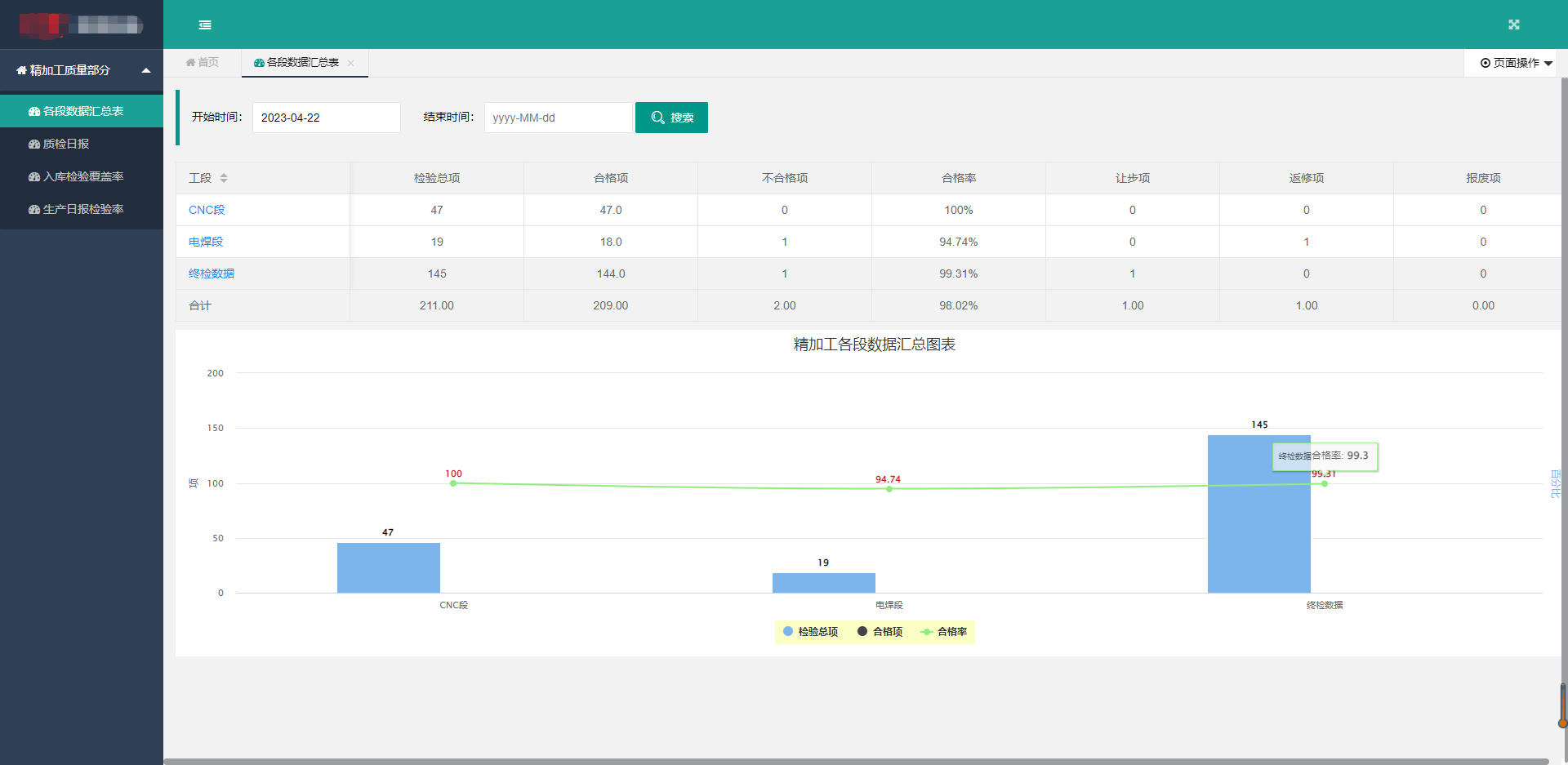Click the 终检数据 bar labeled 145
The image size is (1568, 765).
(x=1259, y=514)
